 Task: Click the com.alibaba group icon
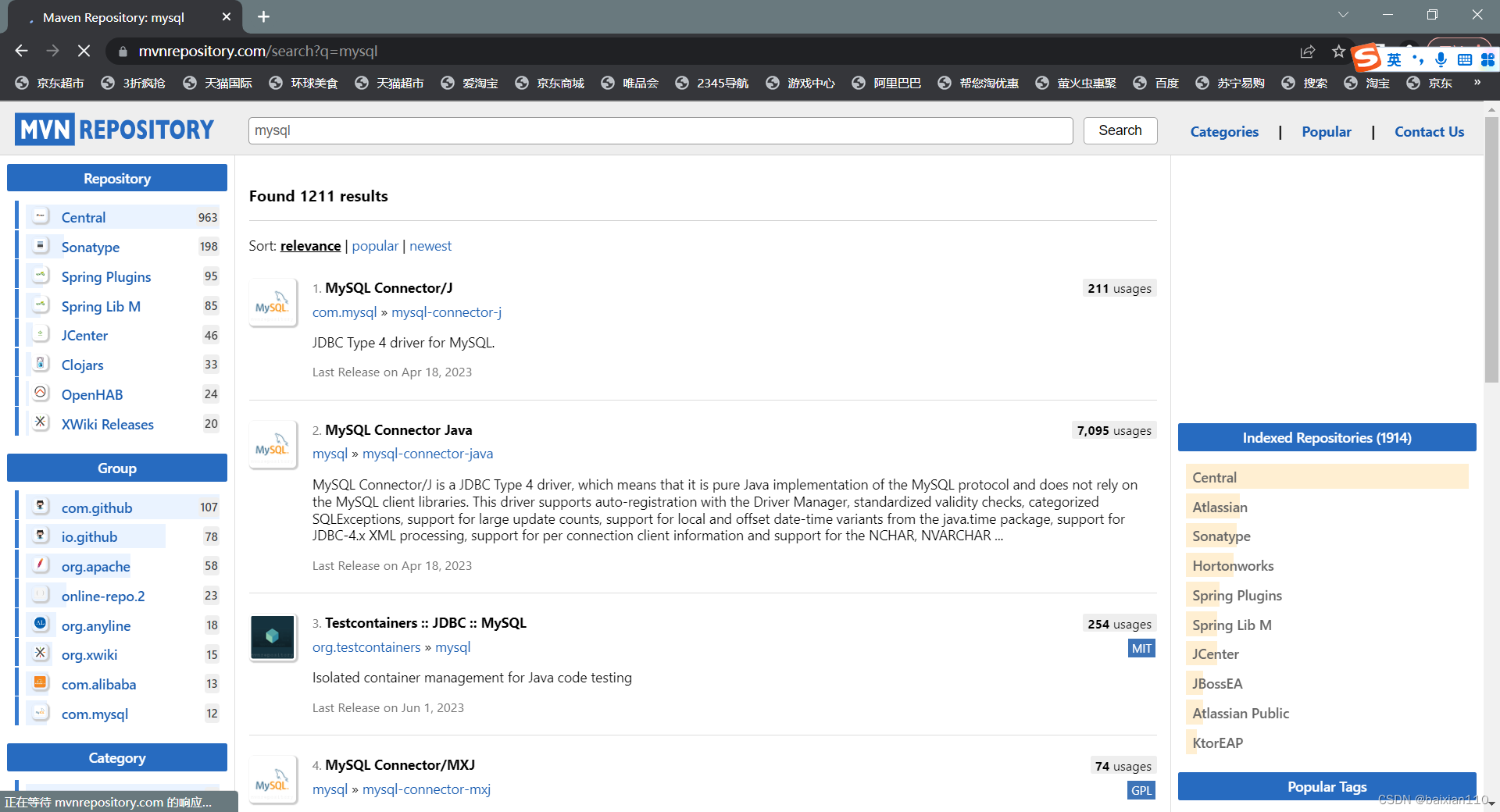[41, 683]
